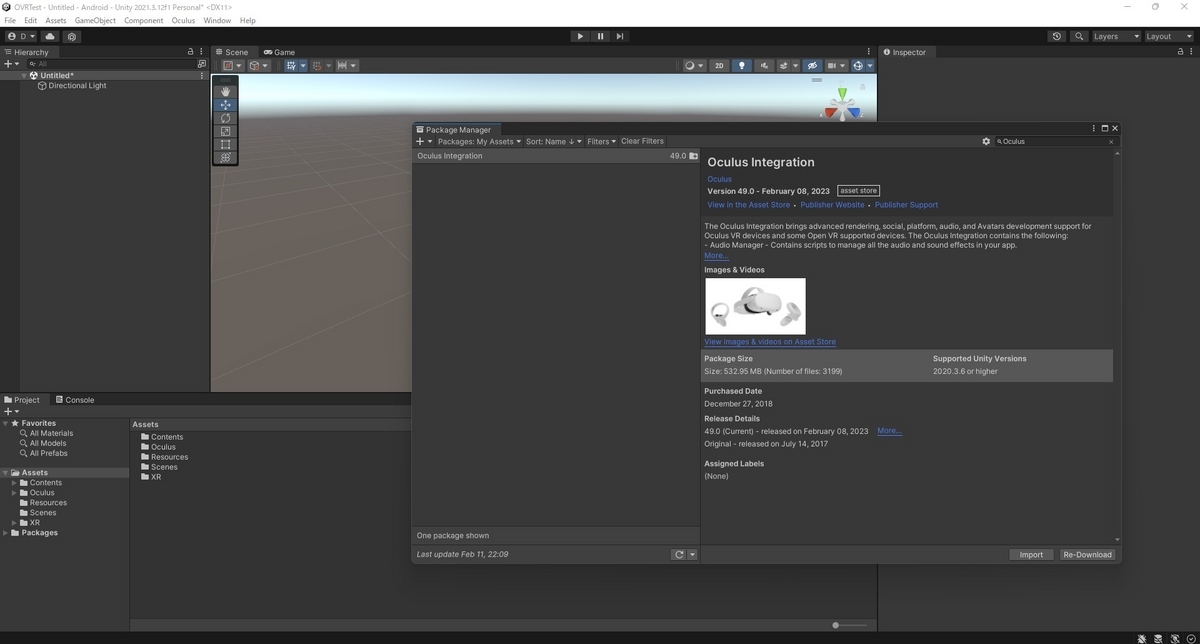Open the Window menu

coord(217,20)
